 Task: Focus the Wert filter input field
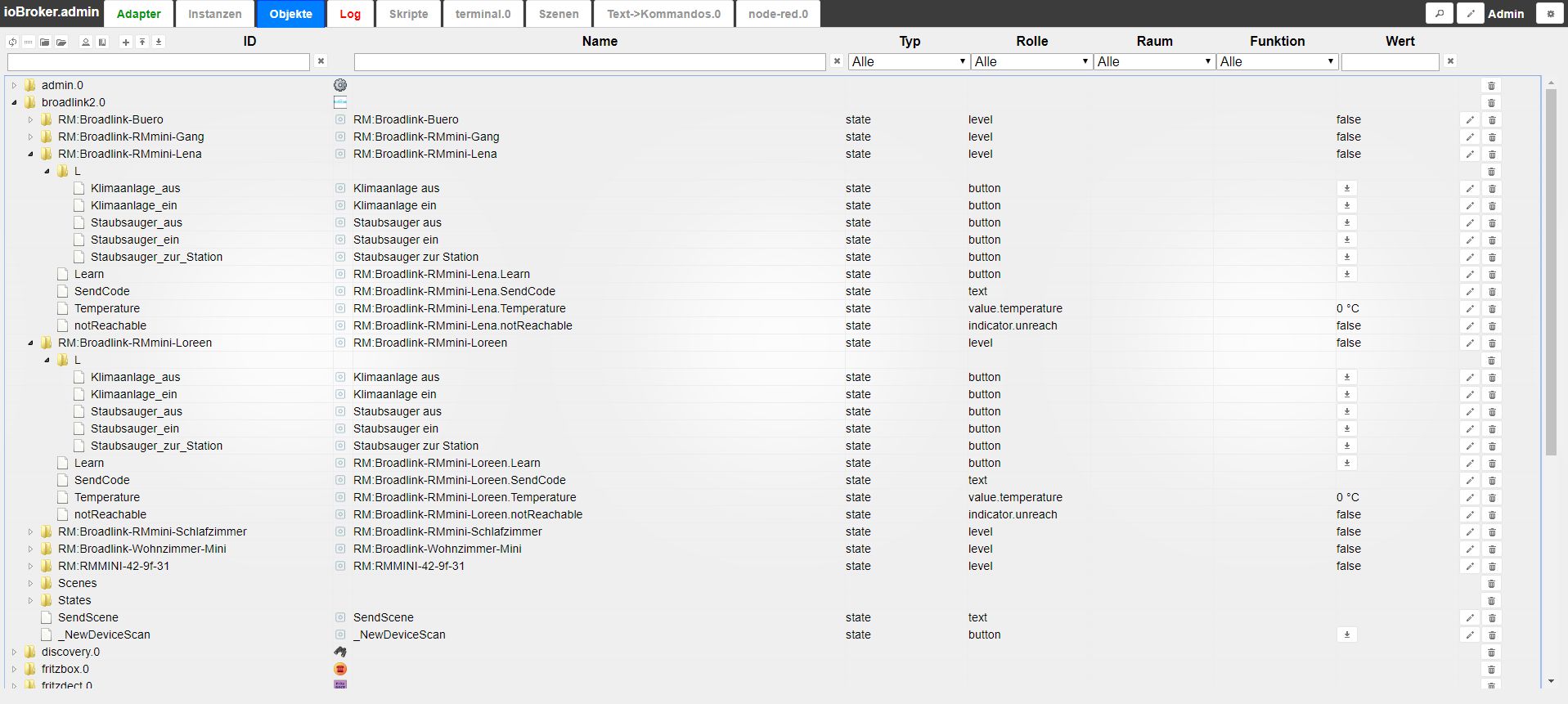(1391, 61)
